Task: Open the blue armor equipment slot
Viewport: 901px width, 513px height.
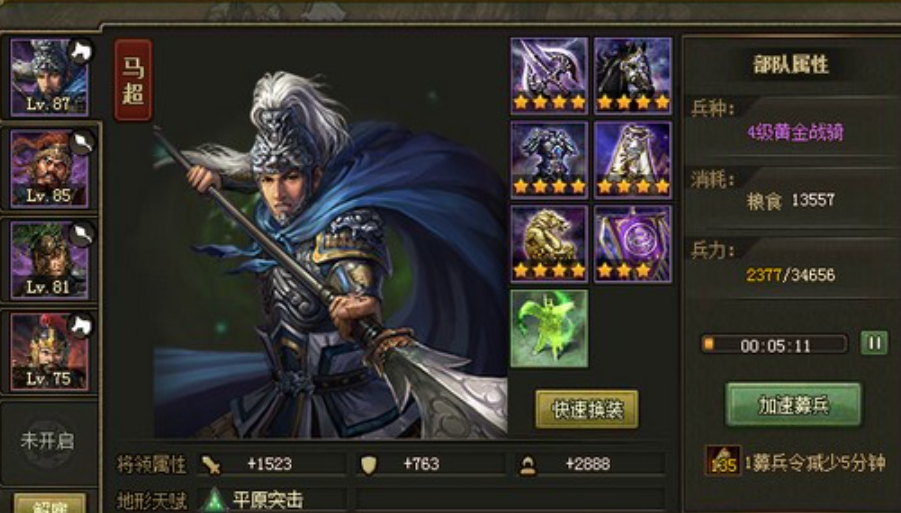Action: click(x=549, y=160)
